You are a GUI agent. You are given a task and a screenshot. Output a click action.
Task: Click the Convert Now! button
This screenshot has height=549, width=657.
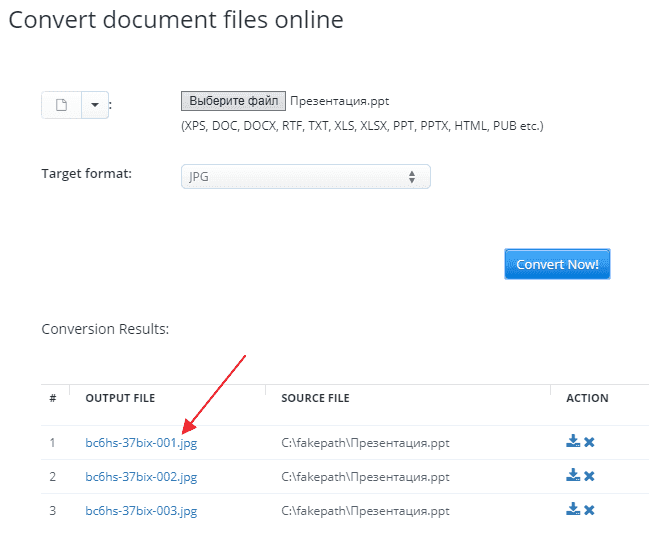(557, 265)
